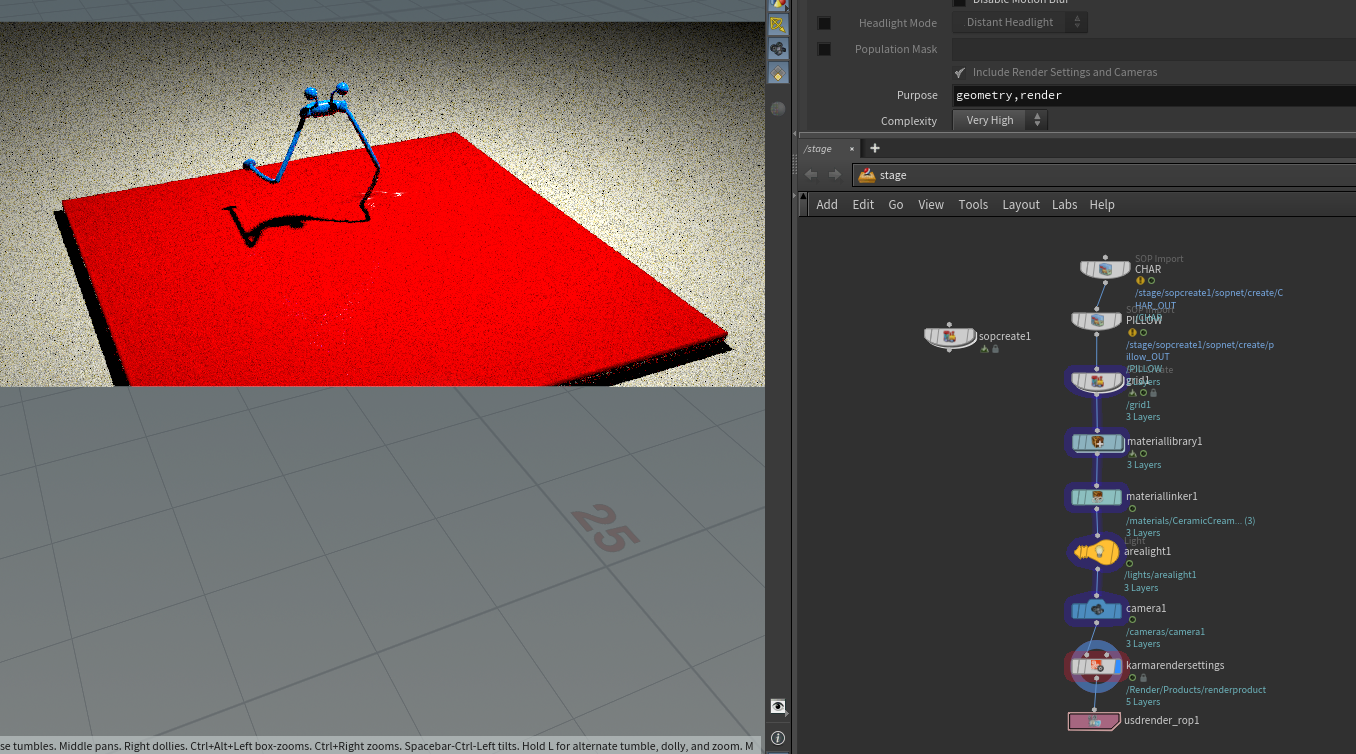Click the viewport camera options icon
The width and height of the screenshot is (1356, 754).
tap(778, 48)
